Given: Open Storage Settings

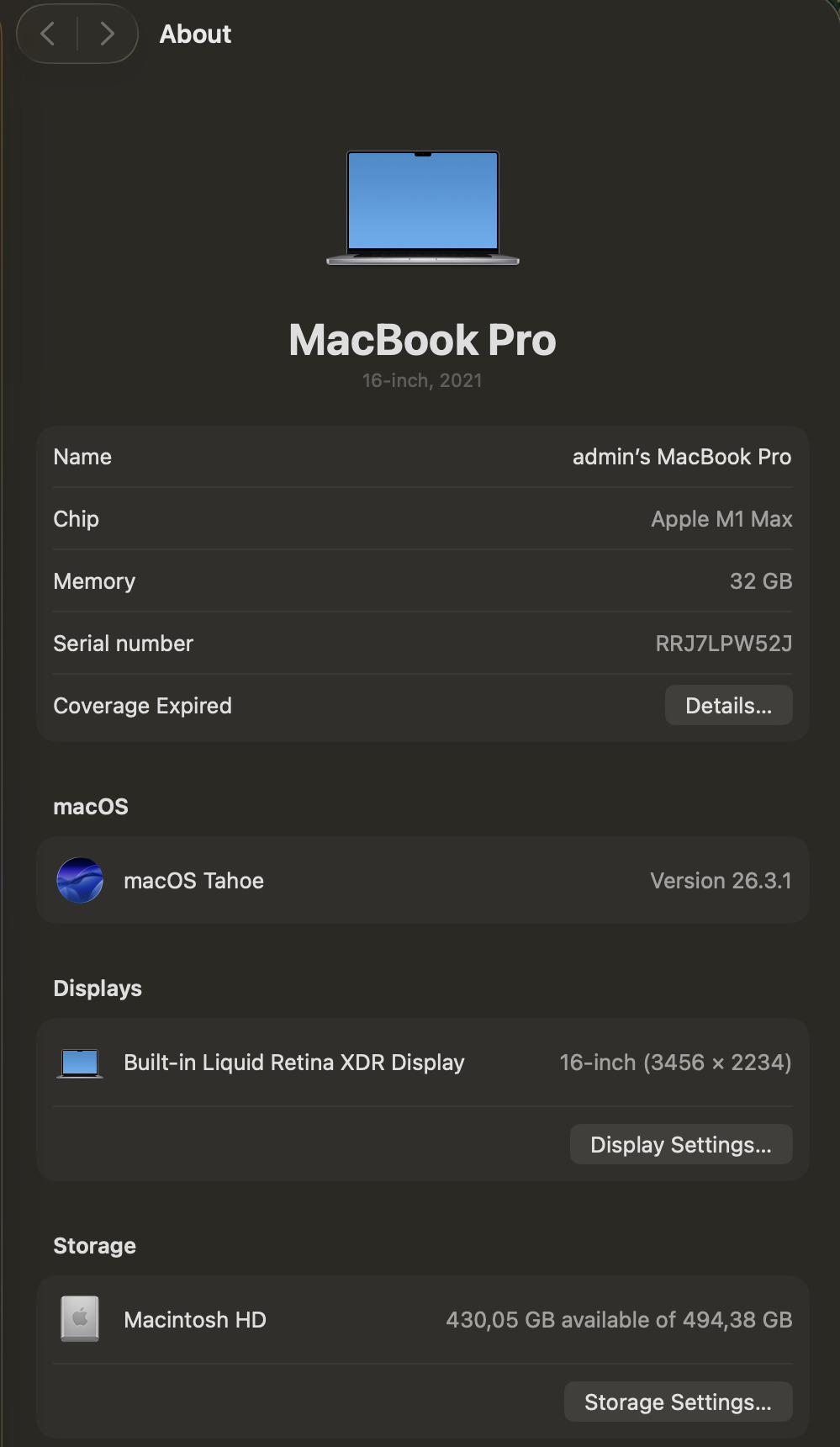Looking at the screenshot, I should [x=678, y=1402].
